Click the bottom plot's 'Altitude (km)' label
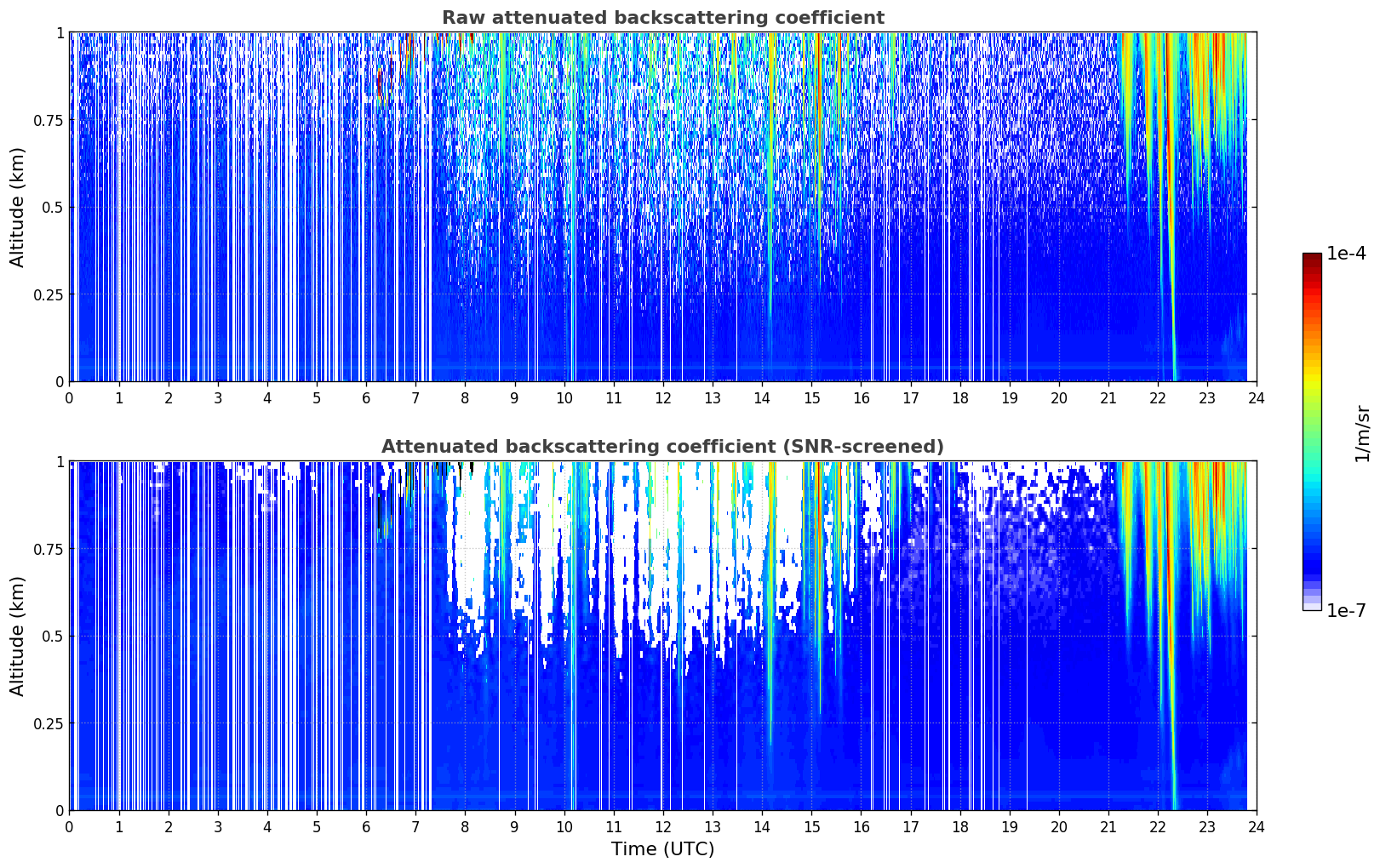This screenshot has width=1380, height=868. click(x=18, y=636)
